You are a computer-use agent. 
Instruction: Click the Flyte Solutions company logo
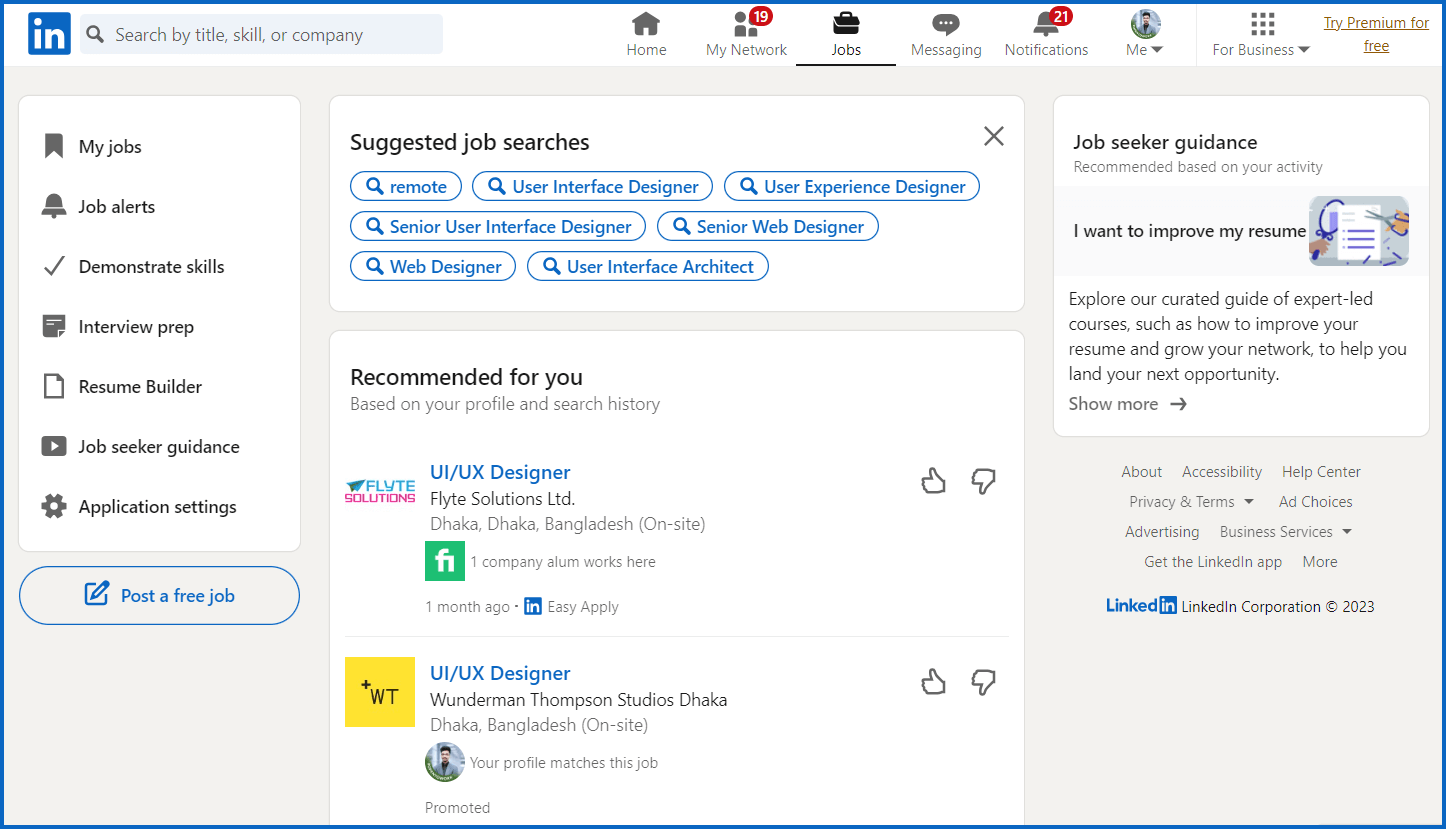point(380,491)
